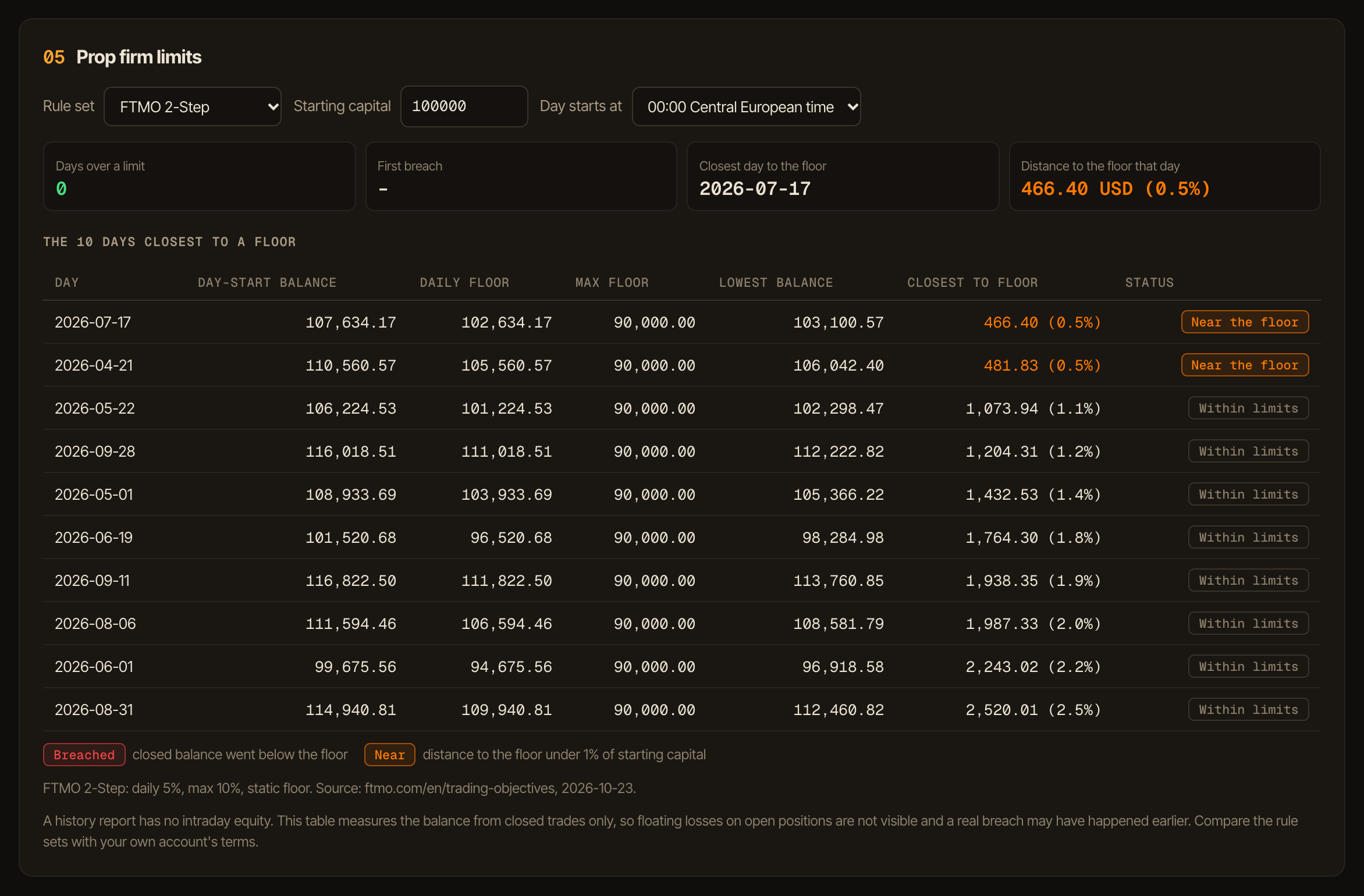
Task: Click the 2,520.01 (2.5%) closest to floor cell
Action: point(1033,710)
